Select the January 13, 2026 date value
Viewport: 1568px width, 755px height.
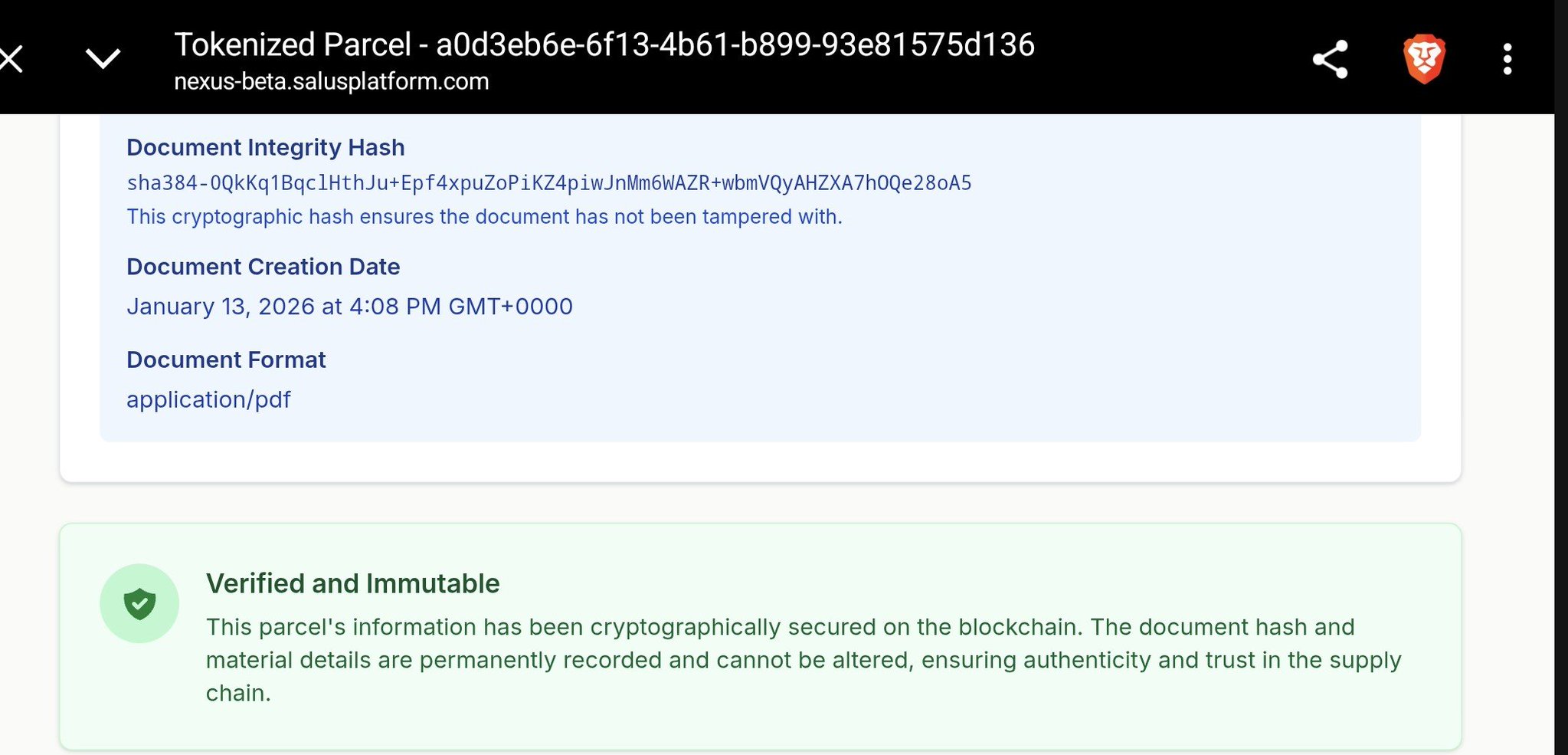point(349,307)
